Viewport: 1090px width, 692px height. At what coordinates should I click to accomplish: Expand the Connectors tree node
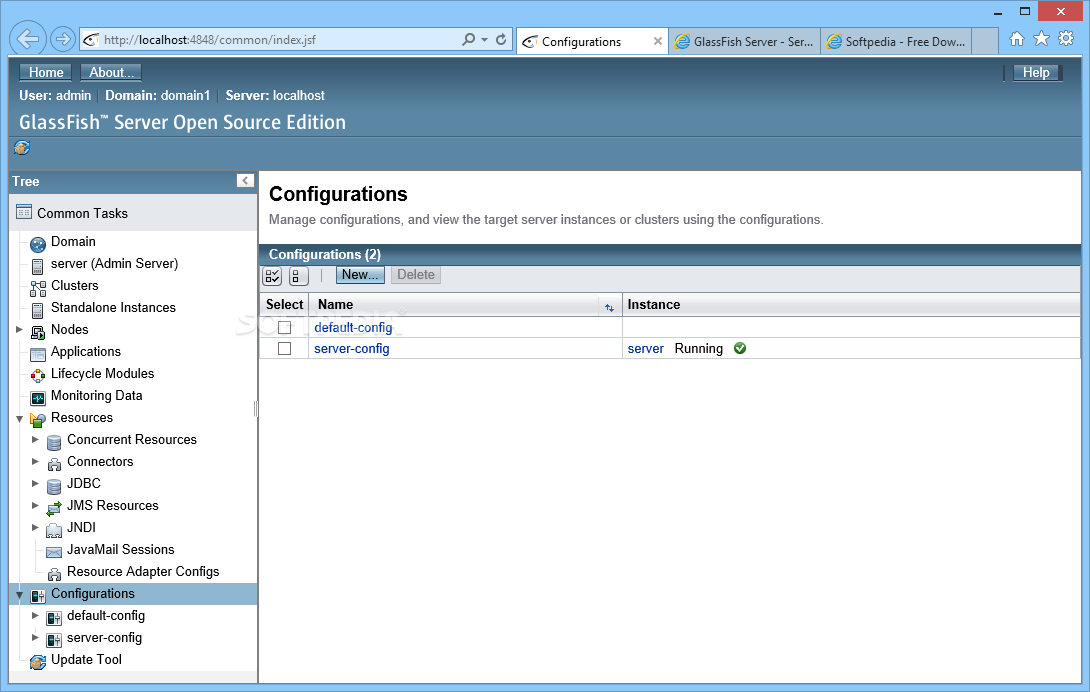point(35,462)
